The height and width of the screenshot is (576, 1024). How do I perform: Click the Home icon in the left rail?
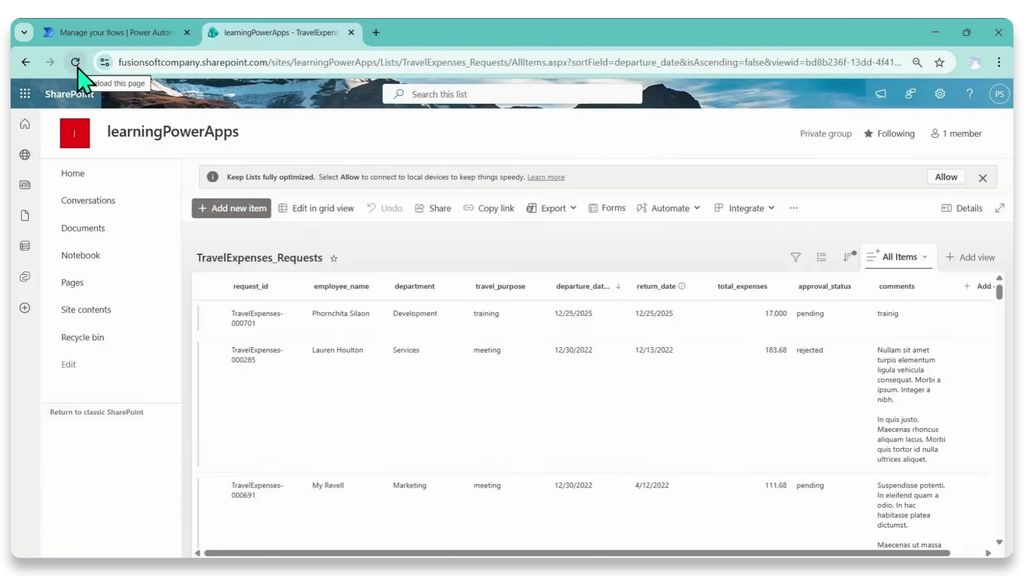coord(25,124)
